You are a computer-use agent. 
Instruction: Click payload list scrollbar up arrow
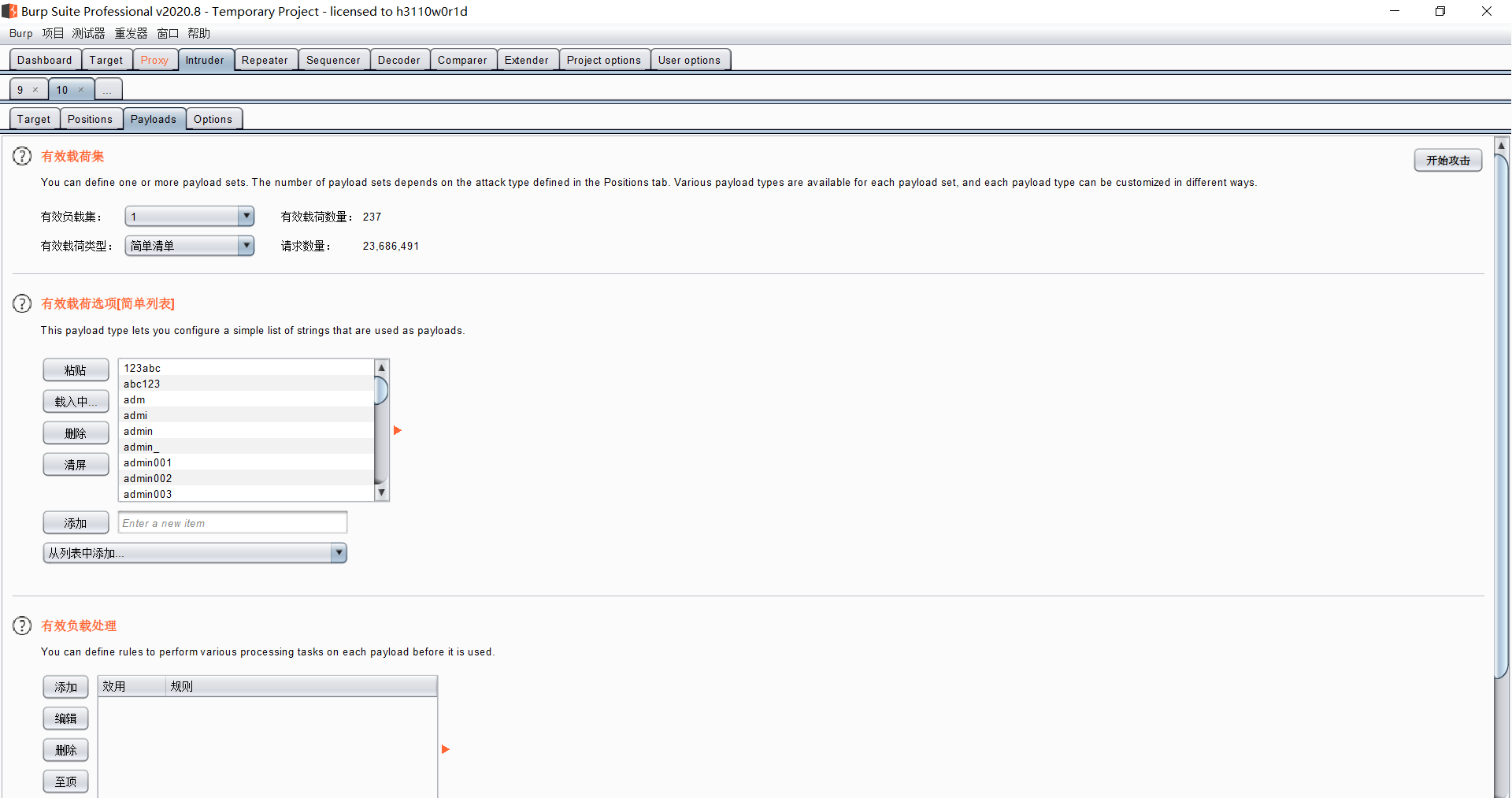tap(382, 367)
